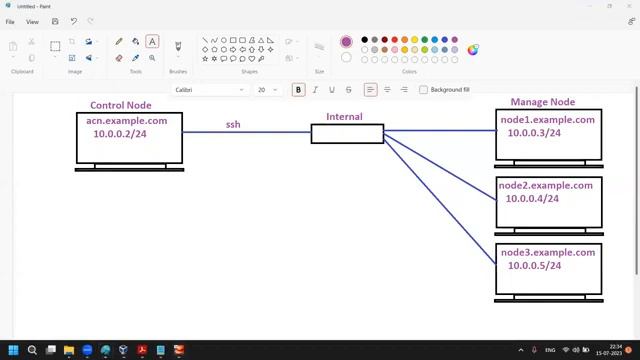The image size is (640, 360).
Task: Enable the Background fill checkbox
Action: coord(424,90)
